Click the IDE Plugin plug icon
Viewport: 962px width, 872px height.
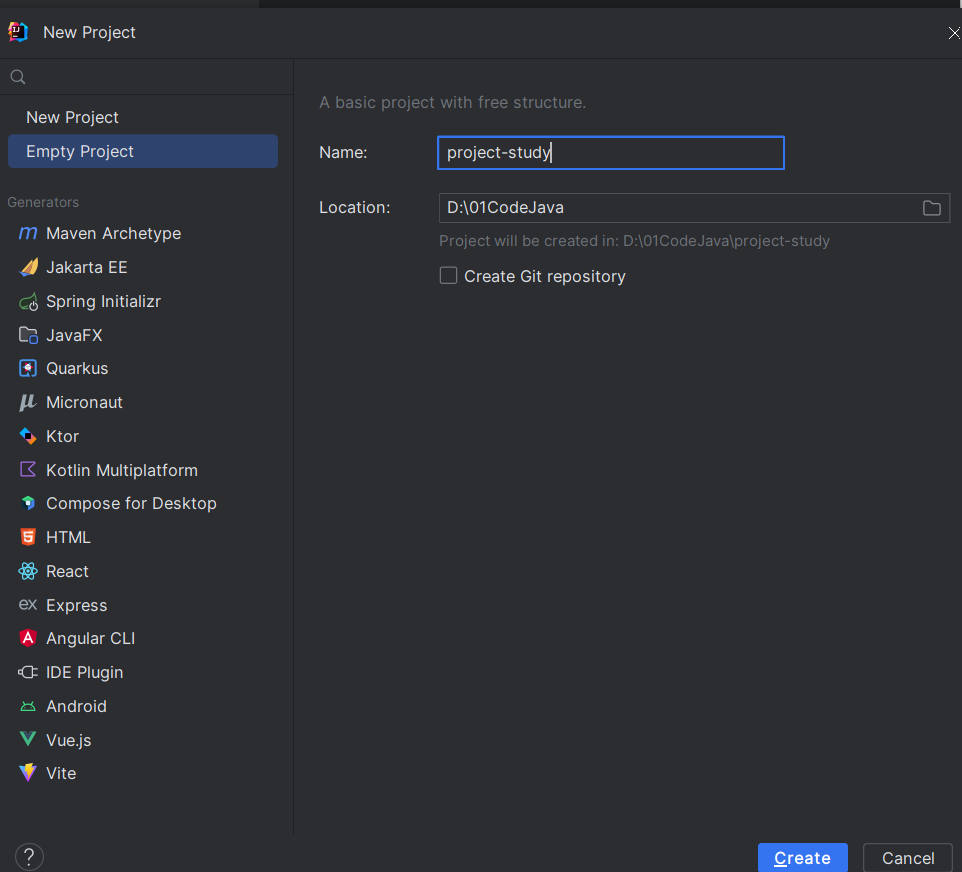tap(28, 673)
